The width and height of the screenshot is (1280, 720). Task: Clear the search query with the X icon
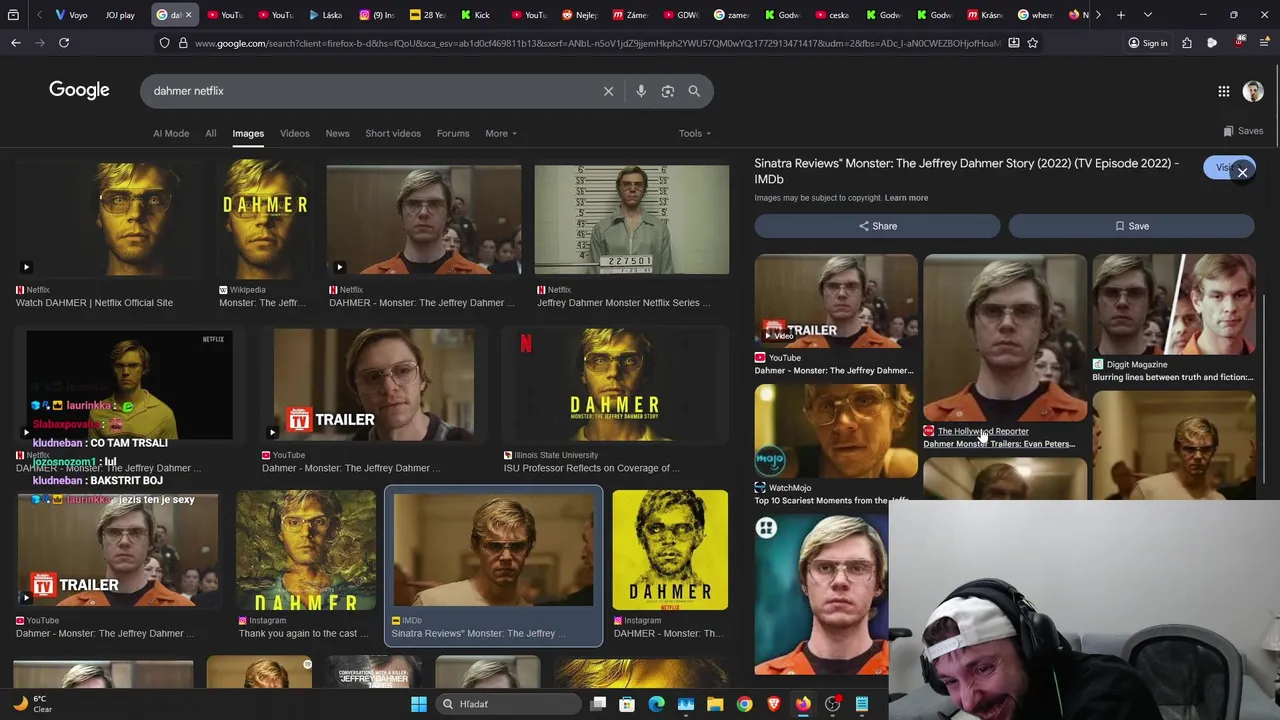click(608, 91)
